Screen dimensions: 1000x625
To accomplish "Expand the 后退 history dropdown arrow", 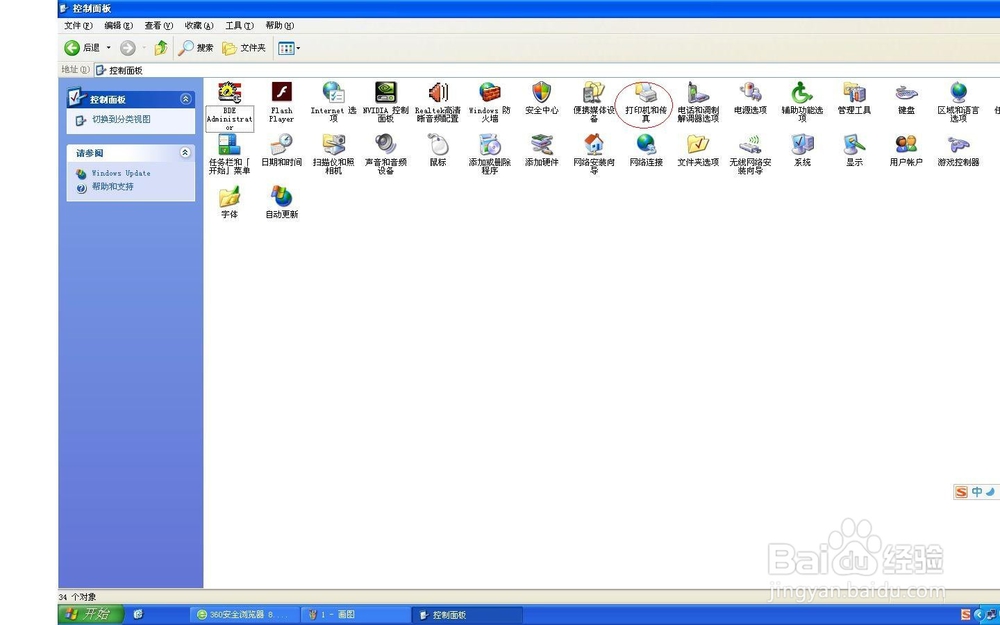I will click(108, 48).
